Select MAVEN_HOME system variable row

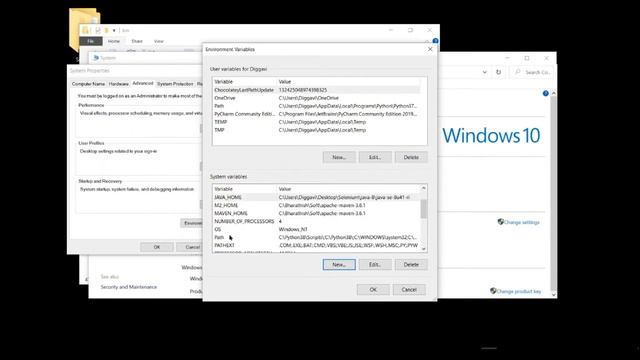[317, 213]
